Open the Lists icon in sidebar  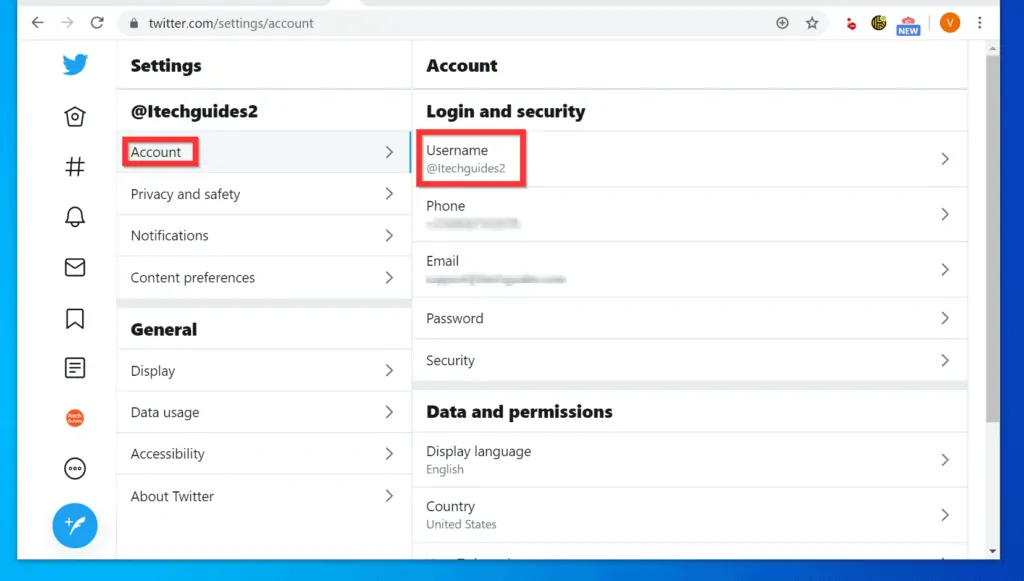(75, 367)
